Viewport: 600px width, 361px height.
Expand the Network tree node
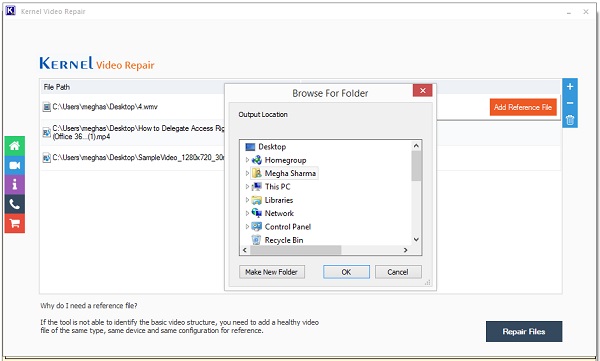[247, 213]
